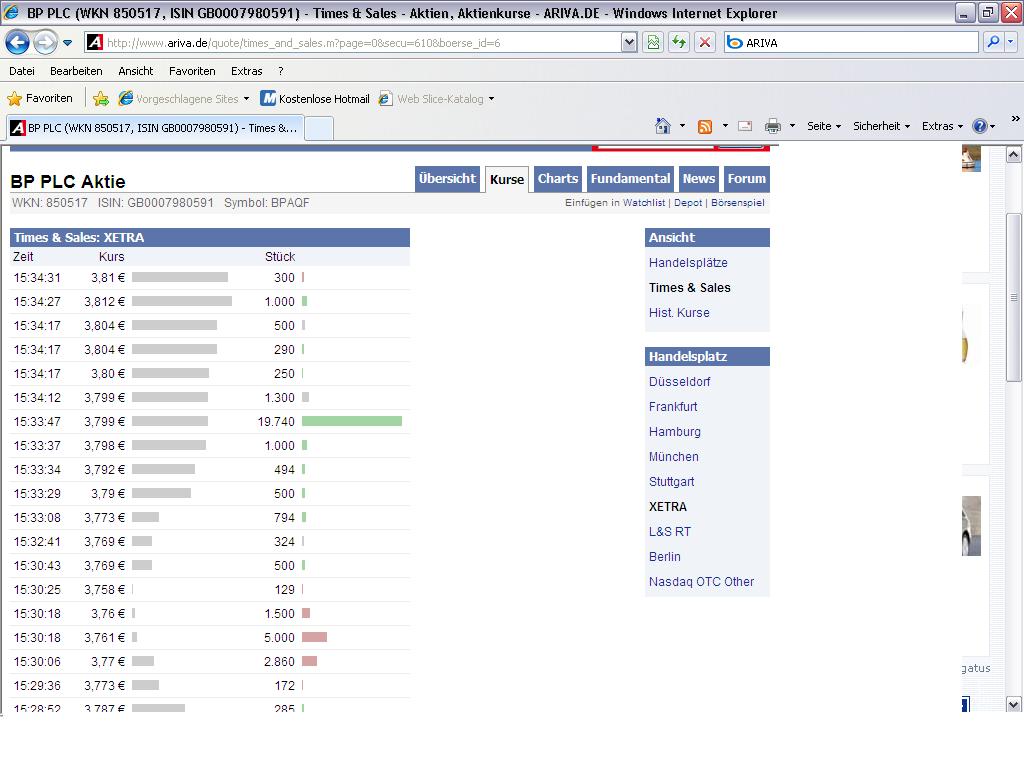1024x768 pixels.
Task: Switch to the Forum tab
Action: [x=746, y=179]
